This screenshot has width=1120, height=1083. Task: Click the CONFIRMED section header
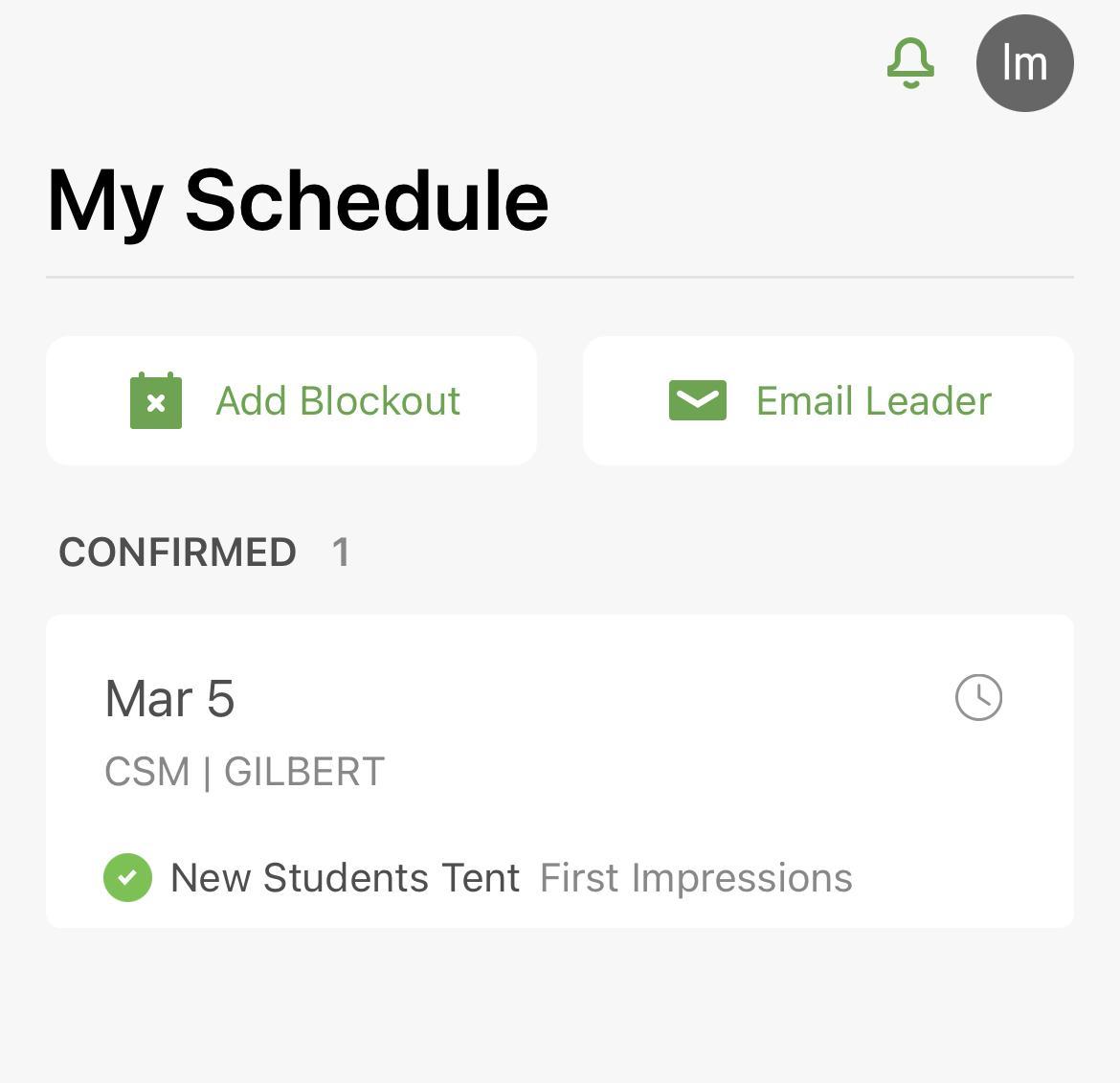click(x=177, y=553)
